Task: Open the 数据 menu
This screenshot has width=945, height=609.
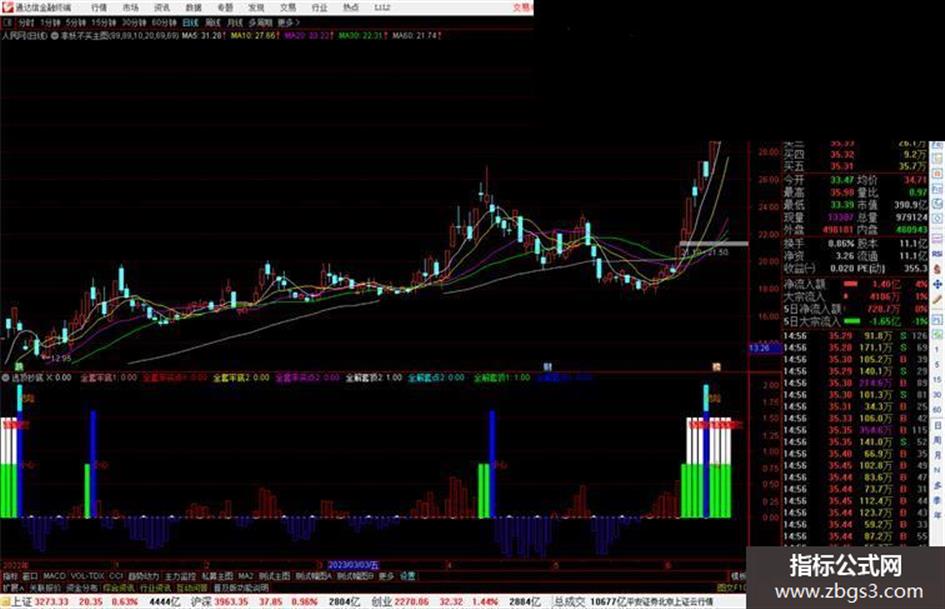Action: pyautogui.click(x=193, y=8)
